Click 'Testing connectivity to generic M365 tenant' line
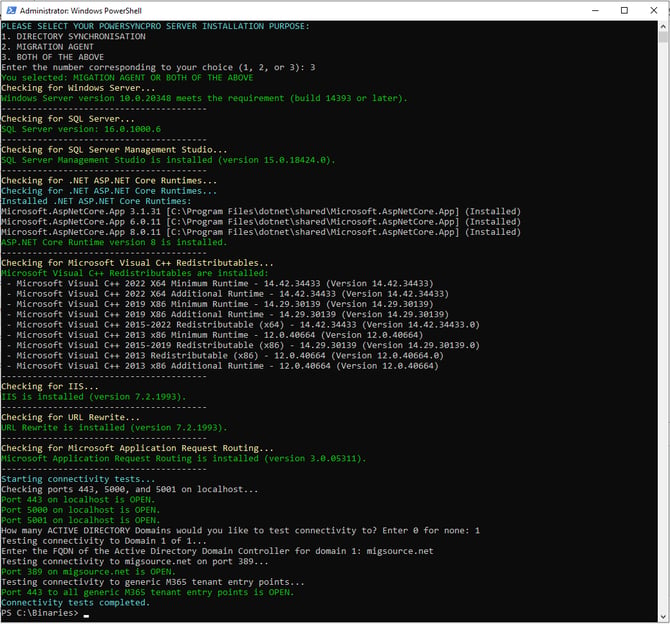Screen dimensions: 670x624 (153, 582)
